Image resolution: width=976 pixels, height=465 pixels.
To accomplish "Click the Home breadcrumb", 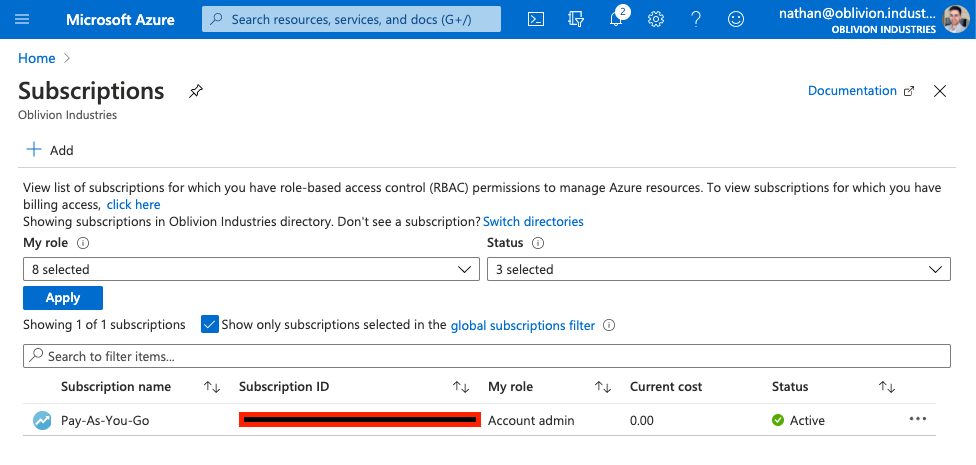I will click(x=37, y=58).
